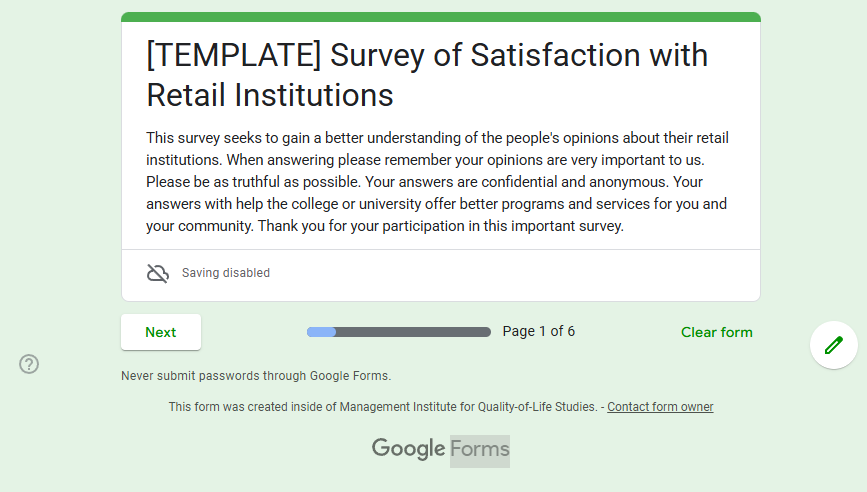The width and height of the screenshot is (867, 492).
Task: Click Retail Institutions in the title
Action: coord(270,95)
